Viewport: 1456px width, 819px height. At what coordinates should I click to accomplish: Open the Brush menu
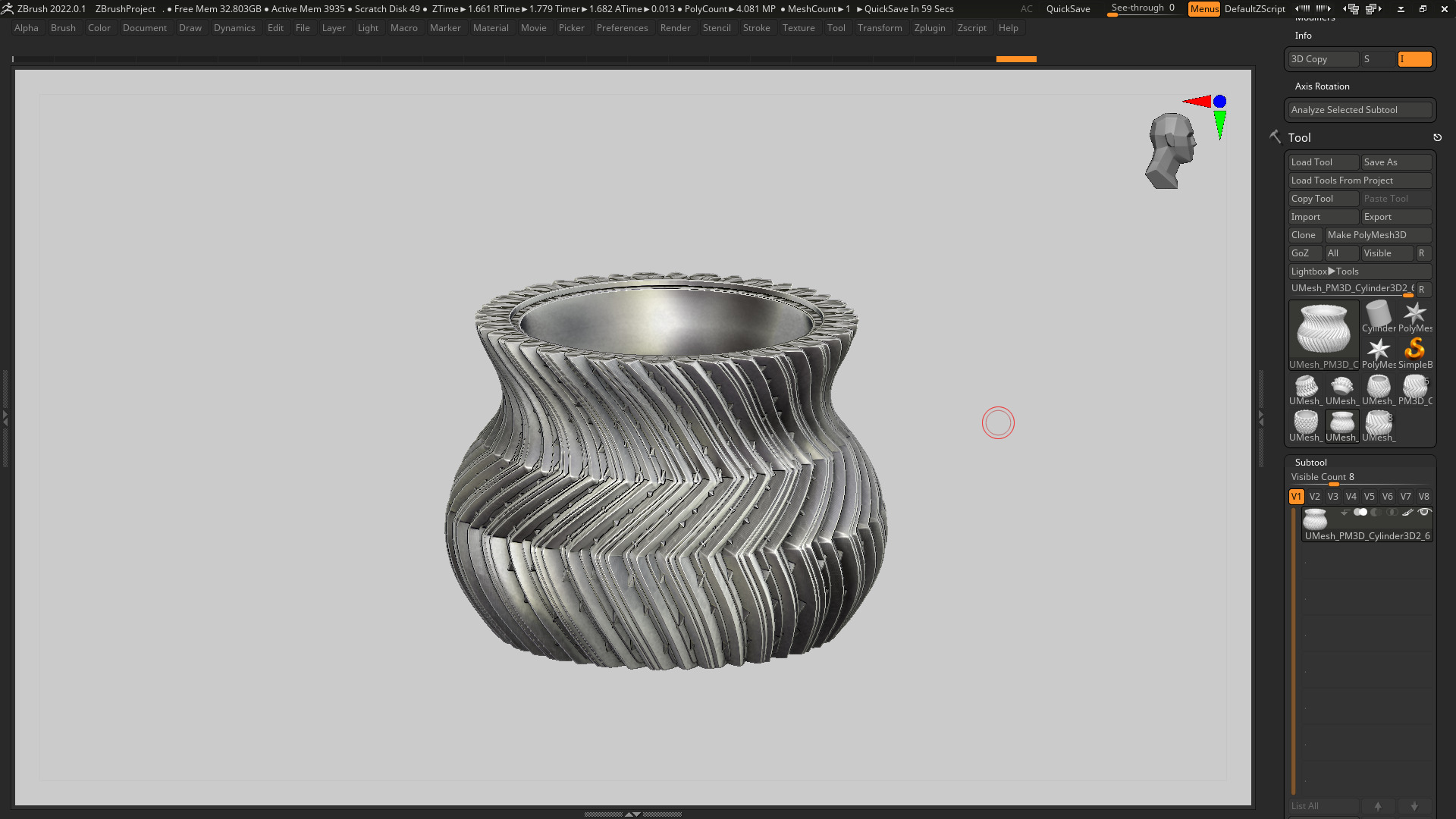click(63, 28)
